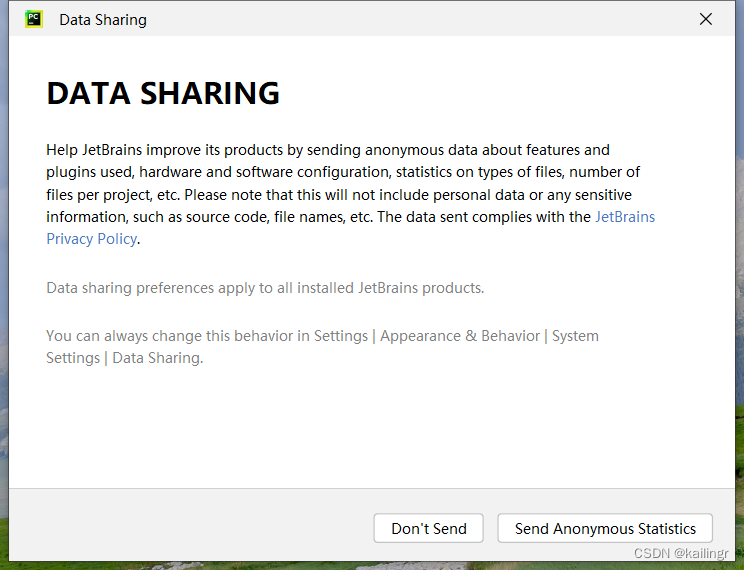Click the 'Data sharing preferences apply' note
Screen dimensions: 744x570
[265, 288]
